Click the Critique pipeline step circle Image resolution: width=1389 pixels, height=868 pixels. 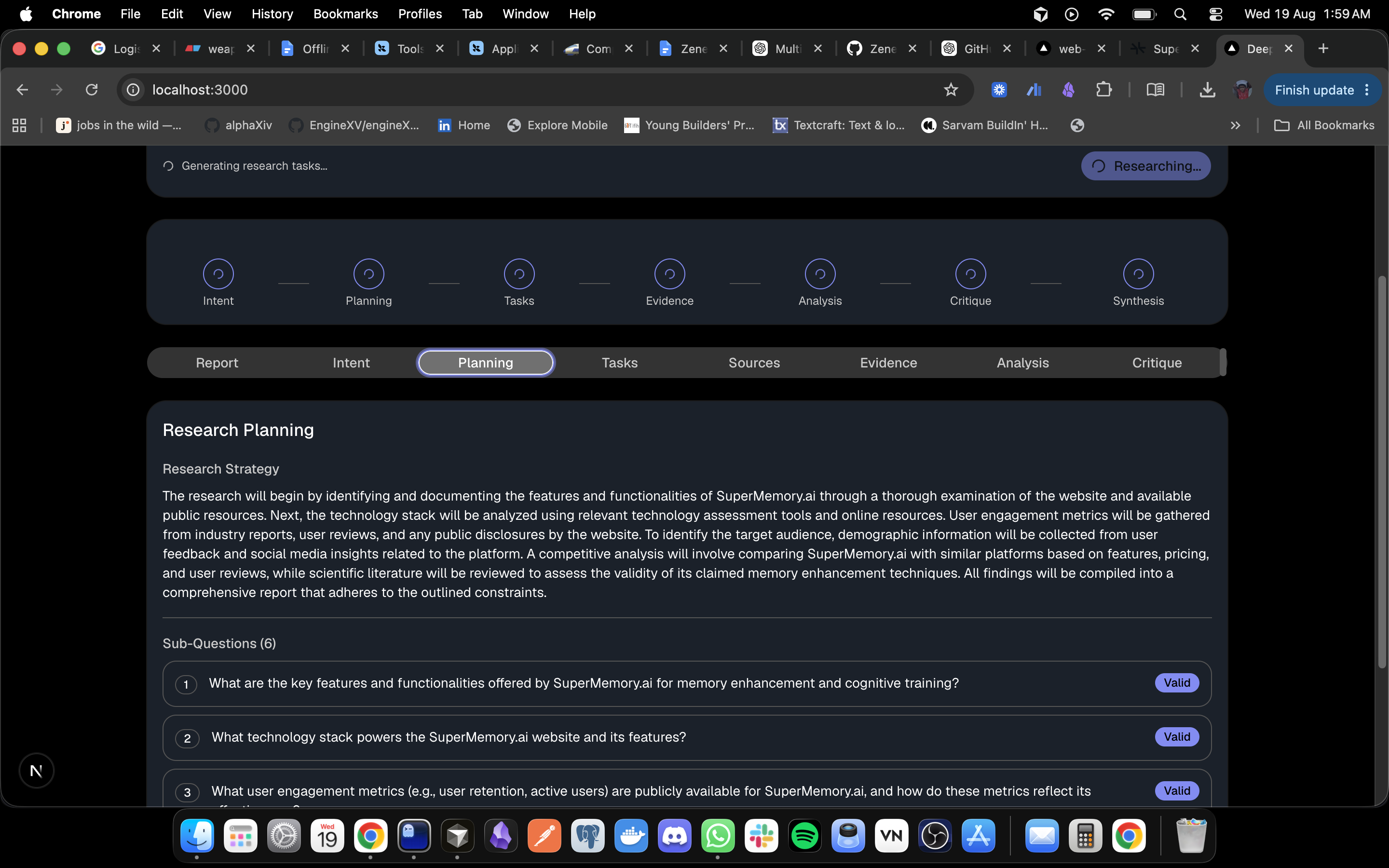(970, 274)
